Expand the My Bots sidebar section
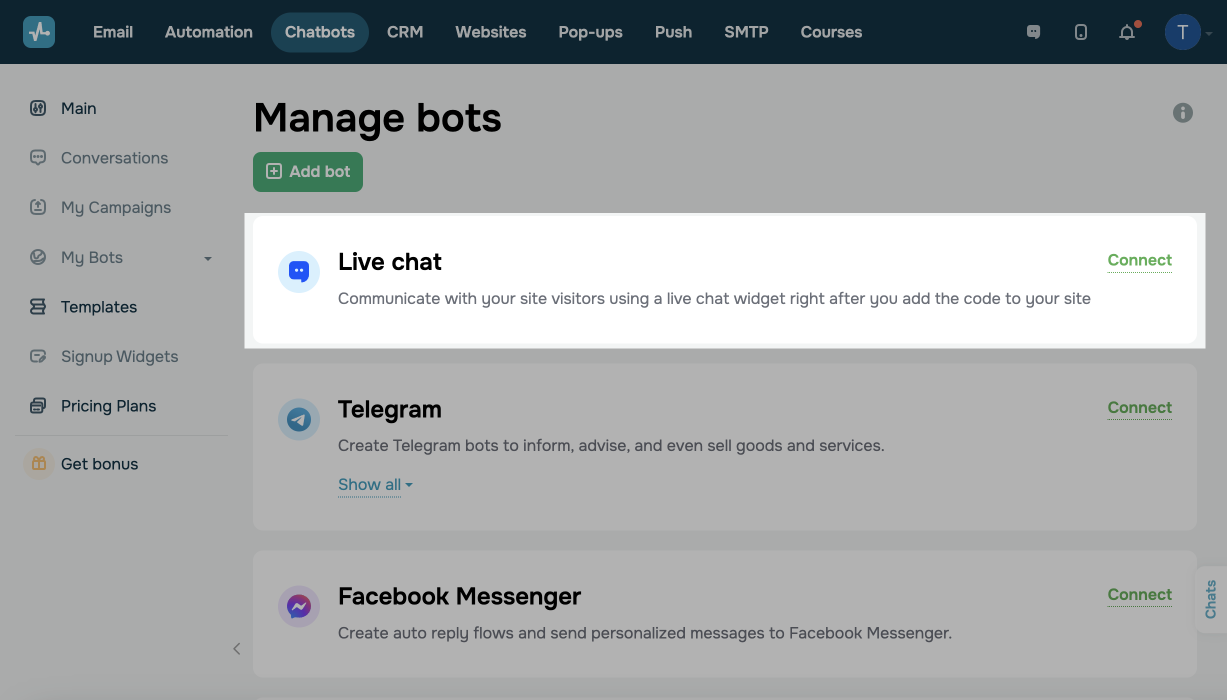 click(x=207, y=258)
